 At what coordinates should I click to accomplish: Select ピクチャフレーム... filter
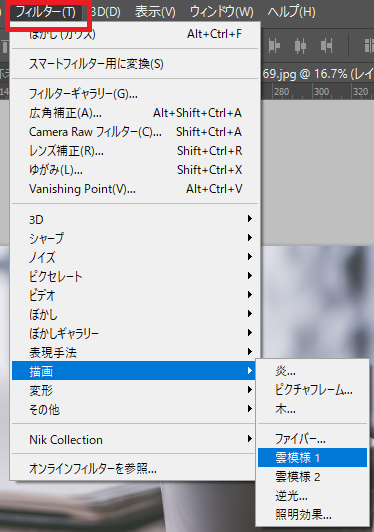312,390
